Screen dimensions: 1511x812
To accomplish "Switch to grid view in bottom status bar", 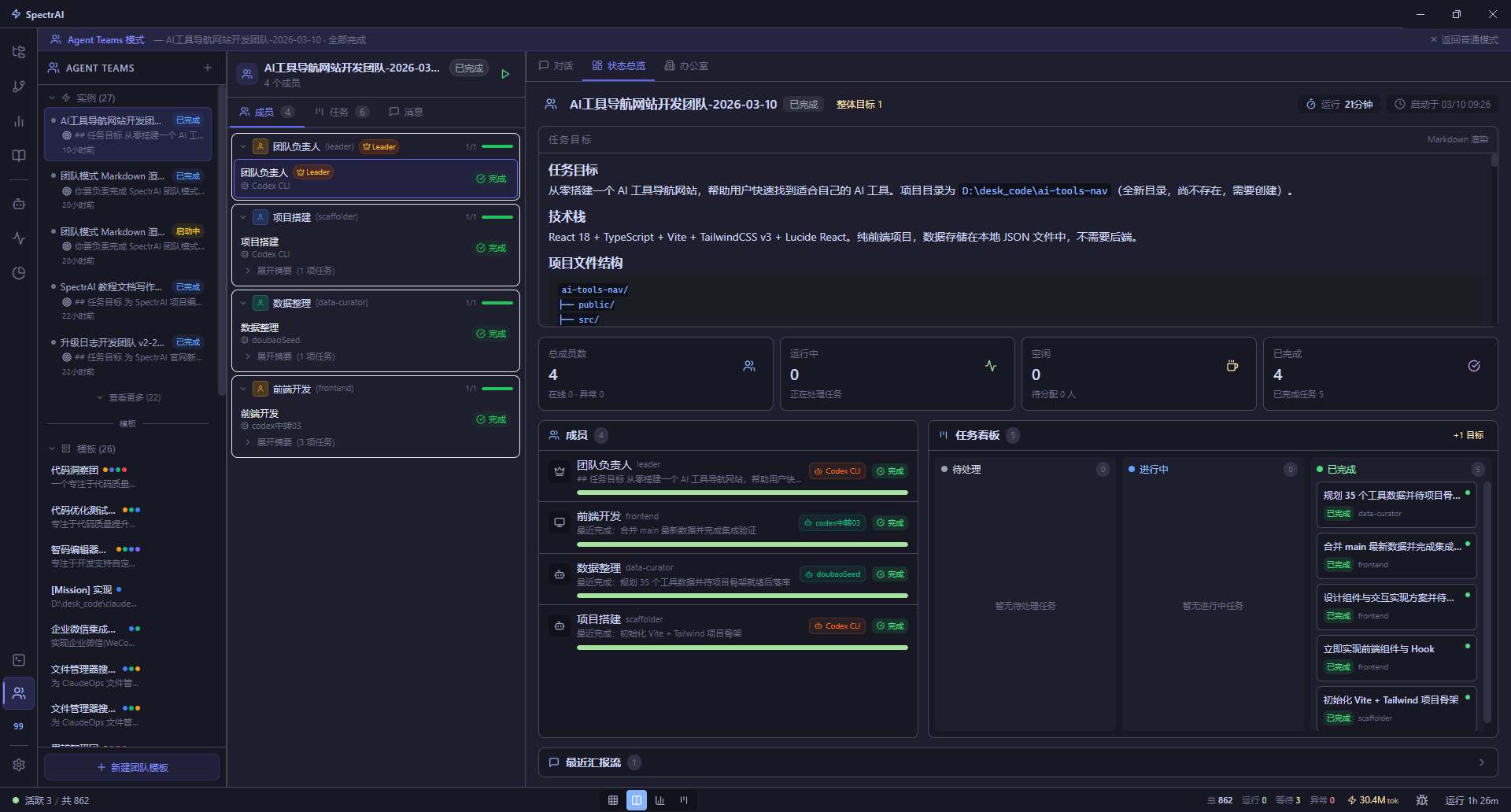I will (613, 799).
